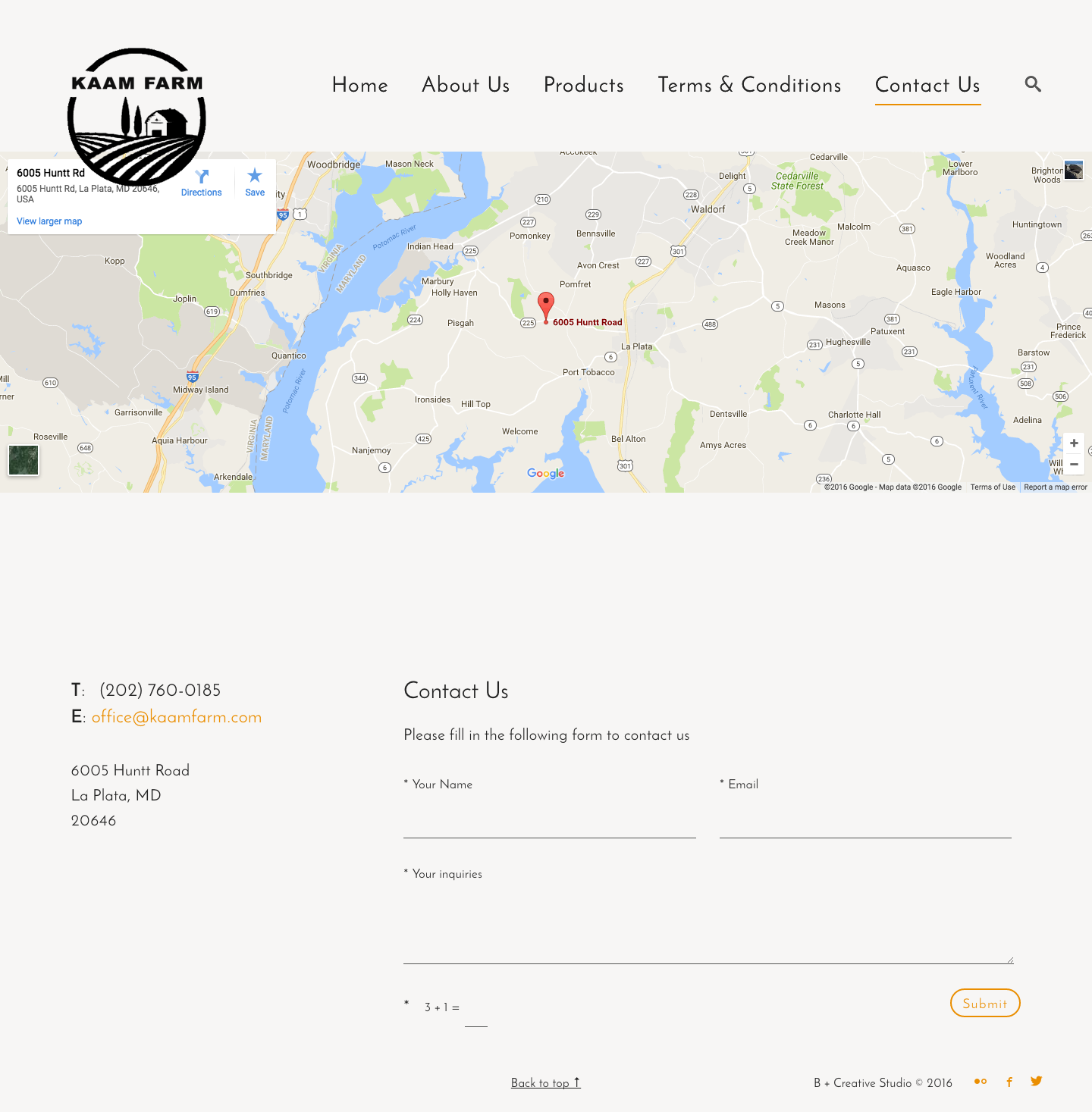This screenshot has height=1112, width=1092.
Task: Submit the contact form
Action: coord(985,1003)
